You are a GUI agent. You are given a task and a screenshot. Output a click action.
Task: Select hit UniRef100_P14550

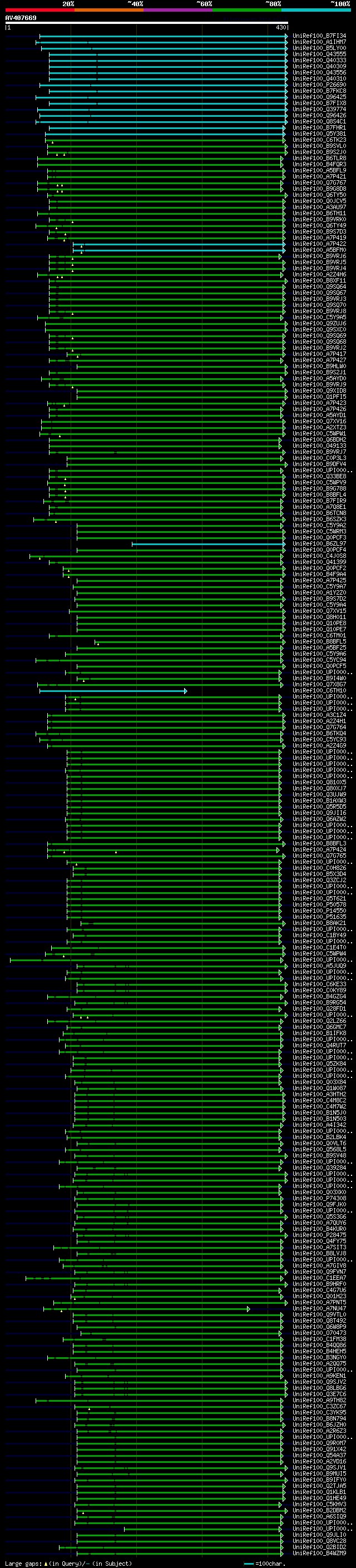point(319,911)
